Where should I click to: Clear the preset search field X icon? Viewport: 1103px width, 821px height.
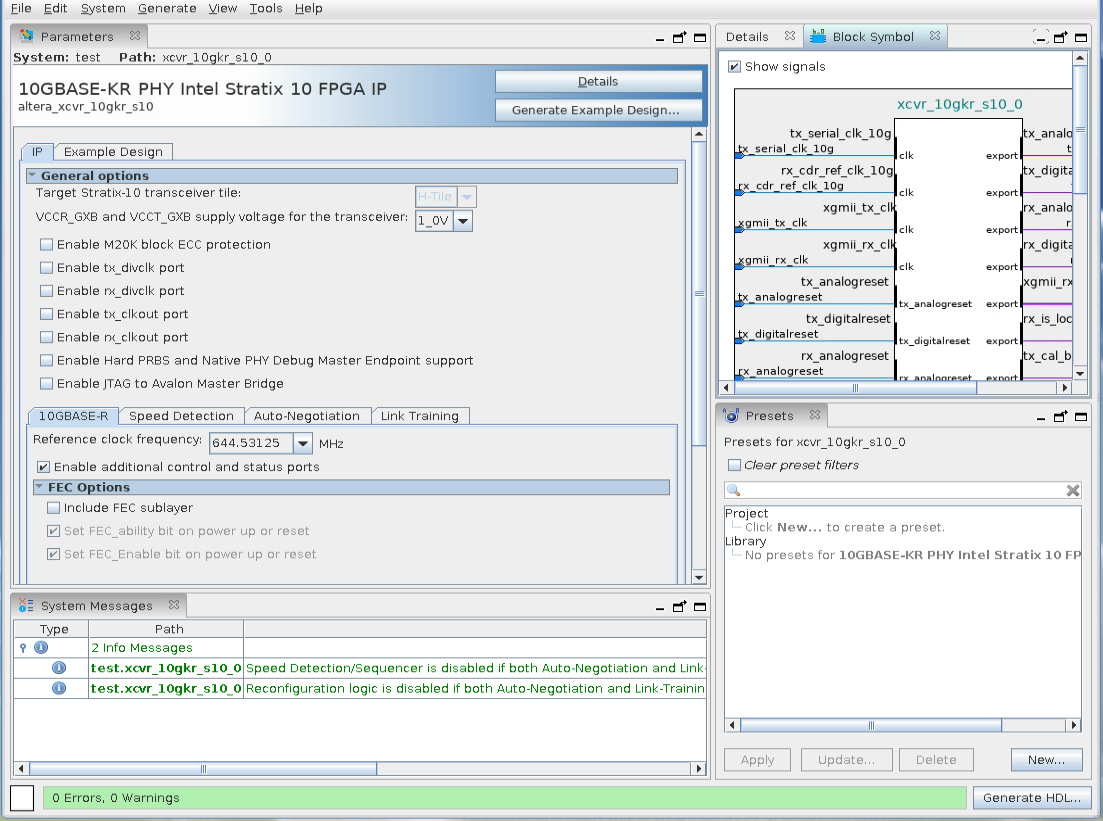(1073, 490)
